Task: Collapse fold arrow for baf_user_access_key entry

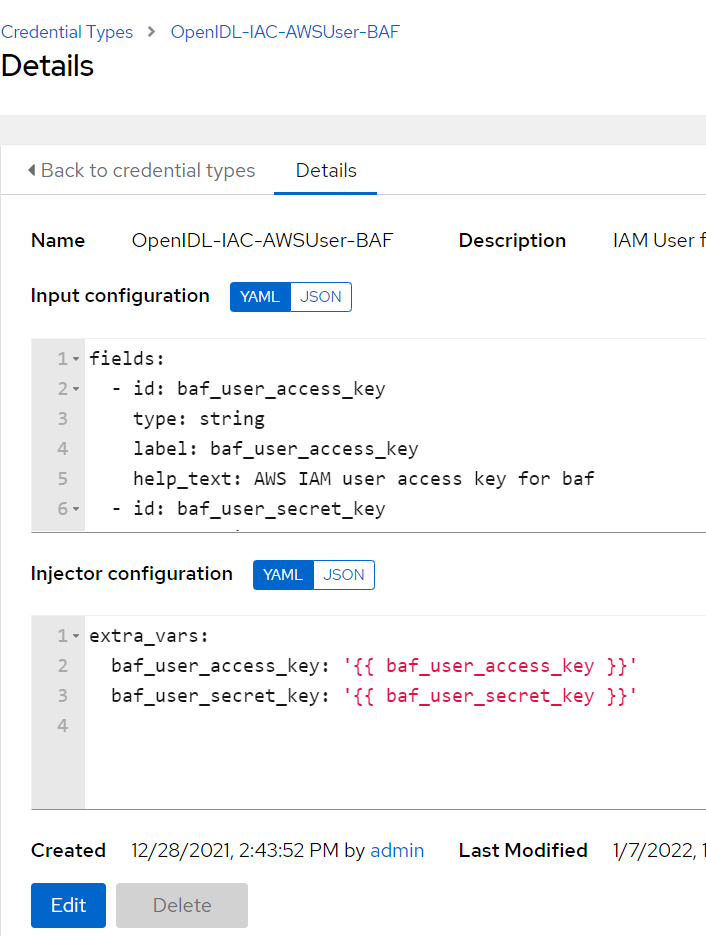Action: (x=76, y=389)
